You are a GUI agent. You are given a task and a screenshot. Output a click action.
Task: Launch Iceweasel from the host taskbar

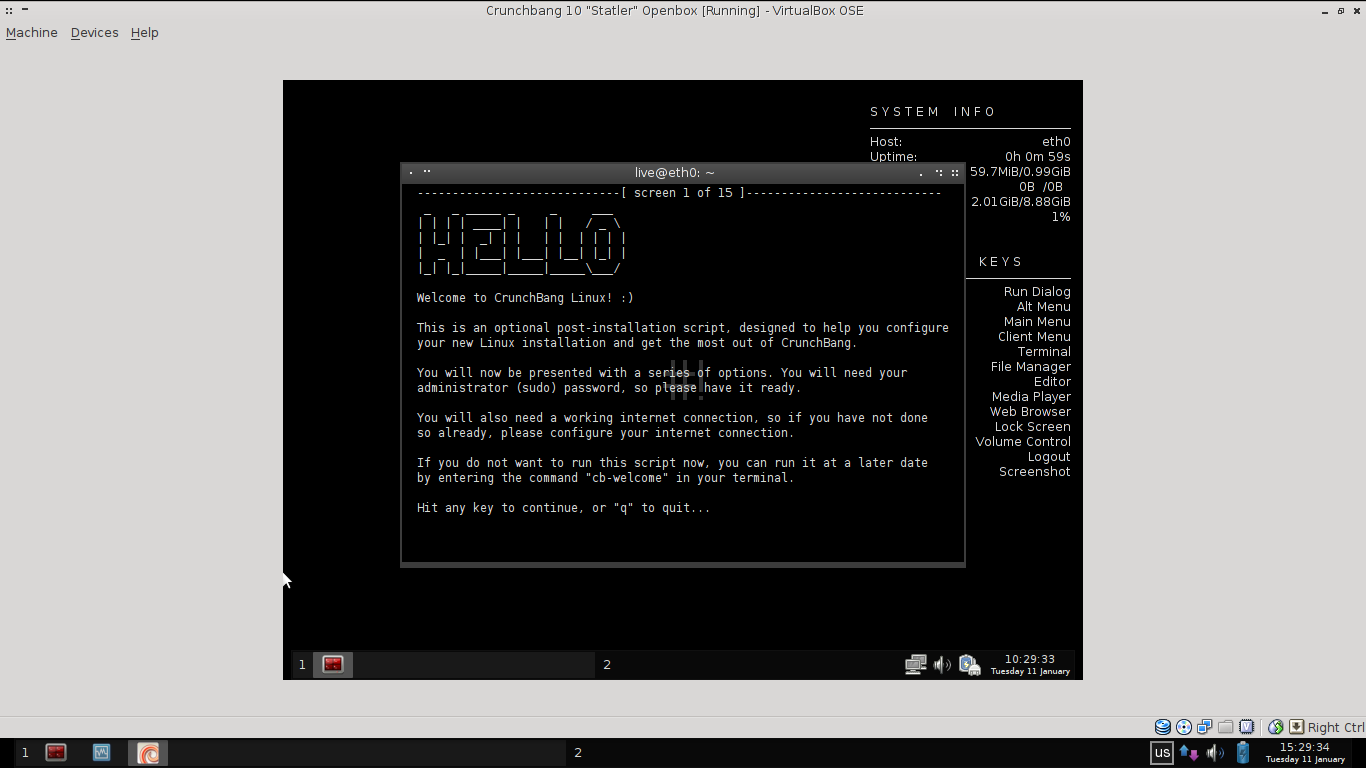(x=146, y=752)
